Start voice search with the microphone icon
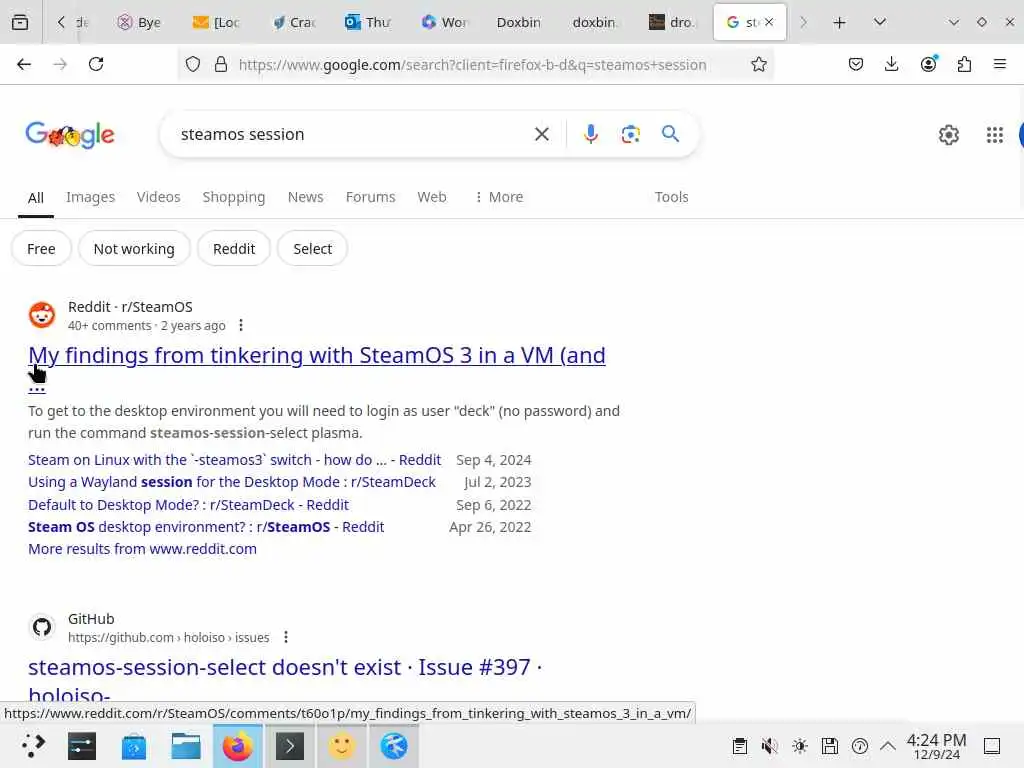 (x=590, y=134)
